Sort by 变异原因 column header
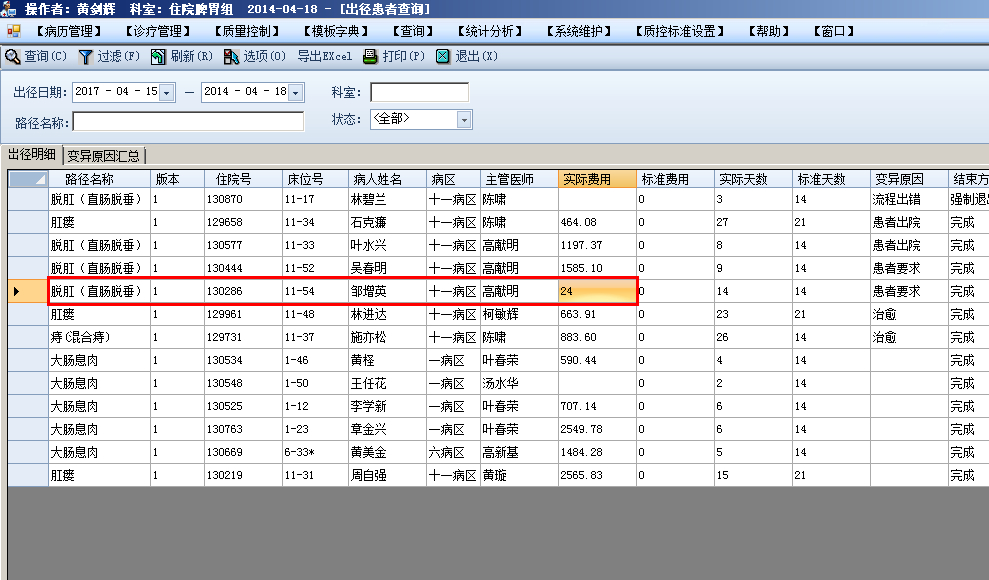989x580 pixels. [x=908, y=179]
